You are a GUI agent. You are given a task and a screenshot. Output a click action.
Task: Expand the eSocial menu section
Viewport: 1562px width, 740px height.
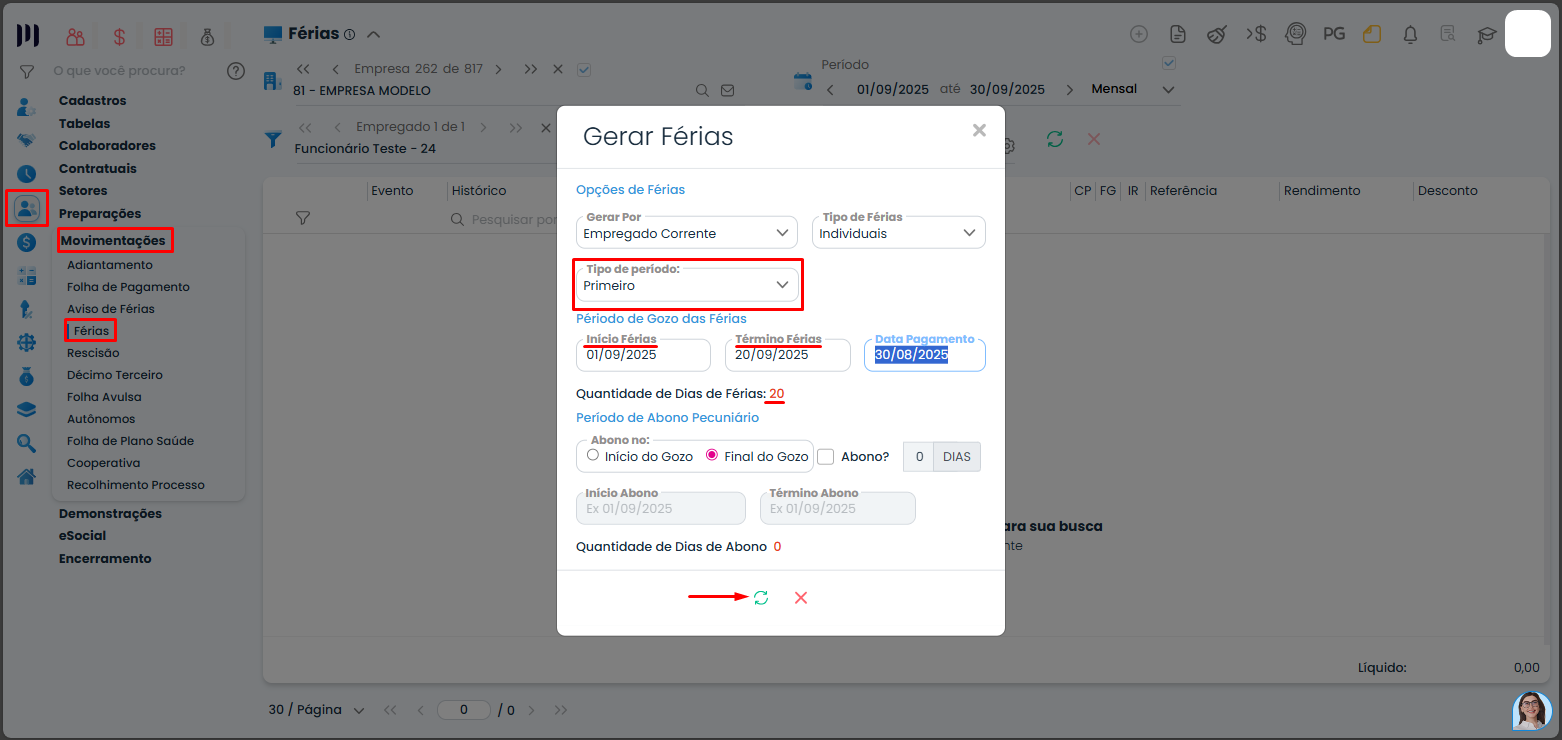82,535
